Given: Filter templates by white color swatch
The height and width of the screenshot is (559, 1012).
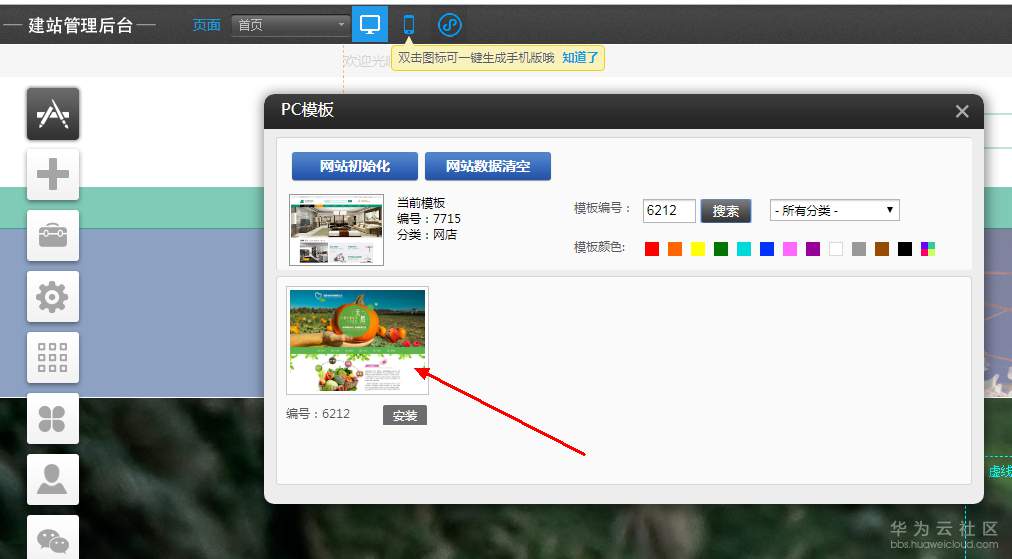Looking at the screenshot, I should (x=836, y=249).
